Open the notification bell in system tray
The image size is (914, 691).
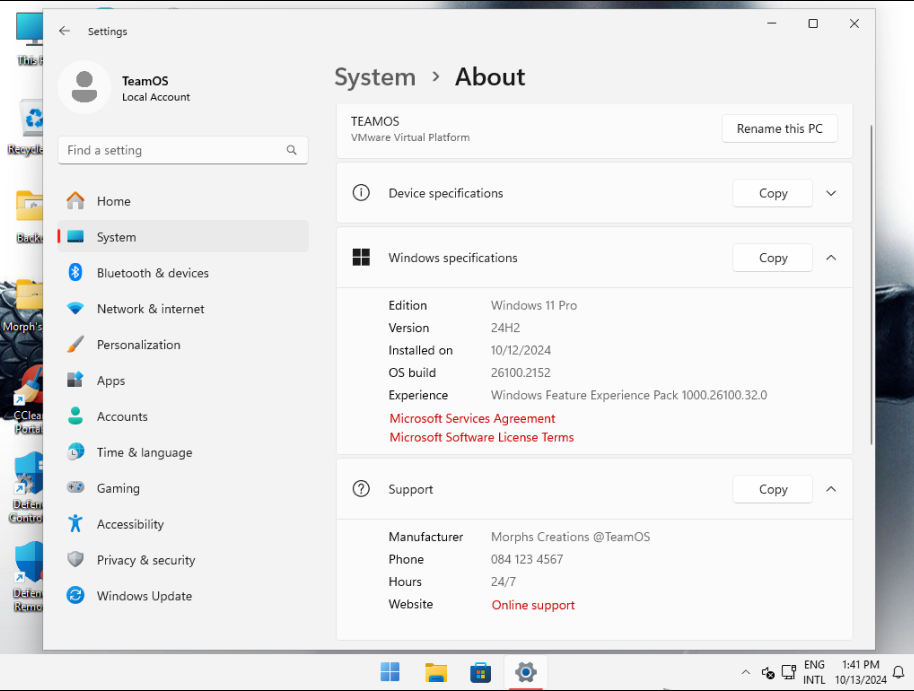click(x=899, y=672)
